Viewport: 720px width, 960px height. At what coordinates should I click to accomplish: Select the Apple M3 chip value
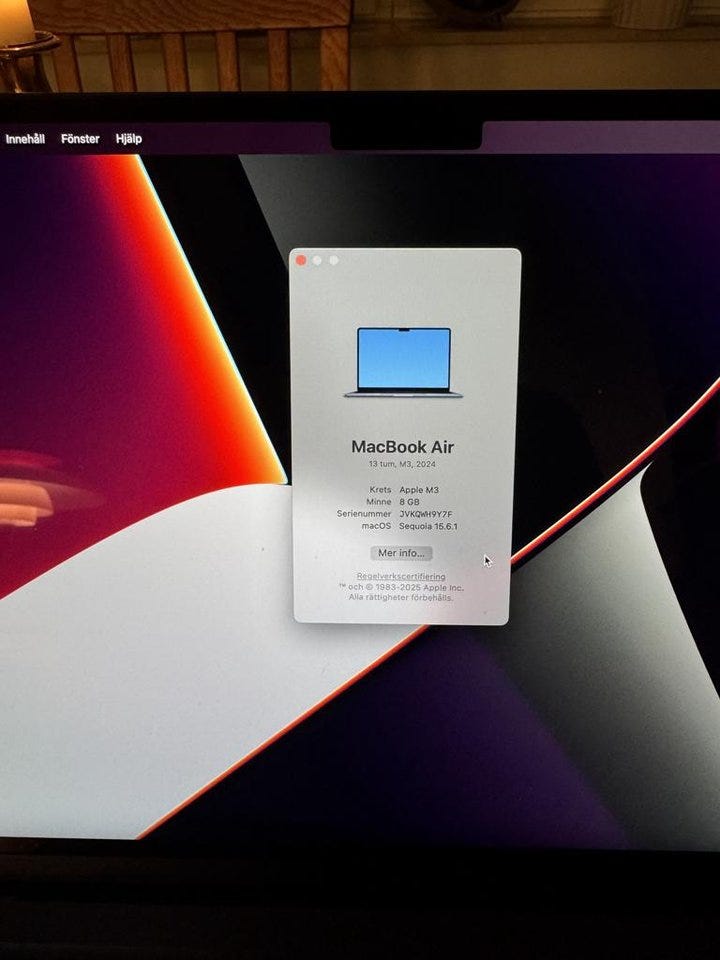[419, 490]
